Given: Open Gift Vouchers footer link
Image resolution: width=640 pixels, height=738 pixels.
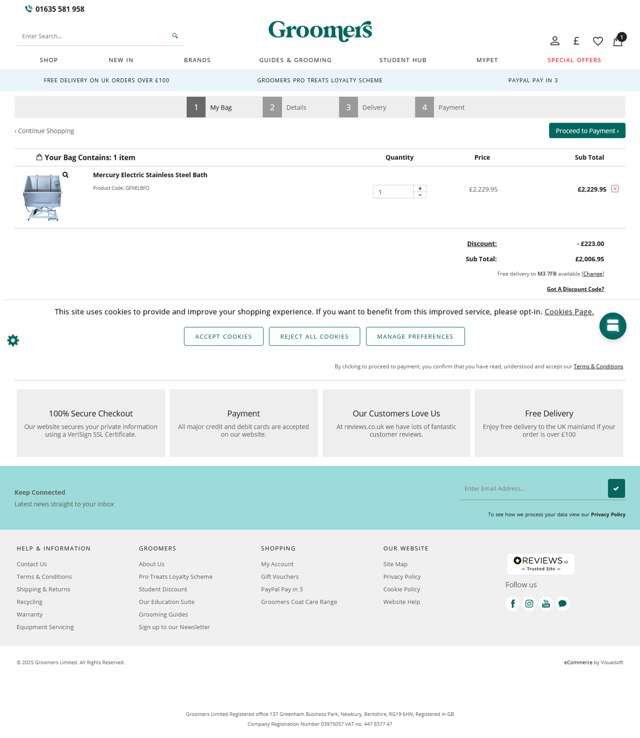Looking at the screenshot, I should point(280,577).
